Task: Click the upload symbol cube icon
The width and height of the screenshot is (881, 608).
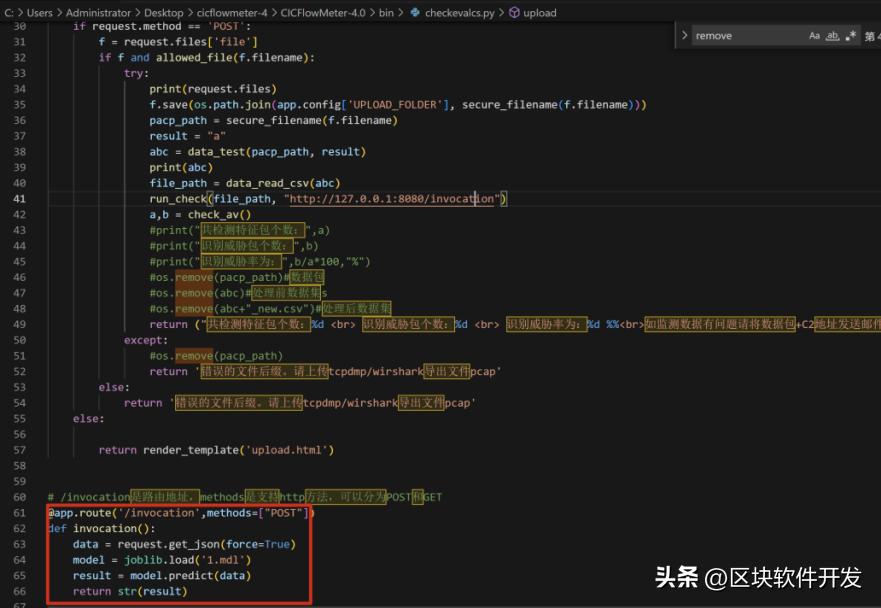Action: [x=514, y=13]
